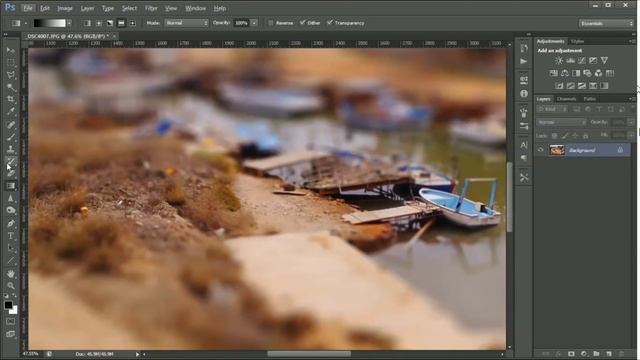
Task: Select the Horizontal Type tool
Action: pos(11,236)
